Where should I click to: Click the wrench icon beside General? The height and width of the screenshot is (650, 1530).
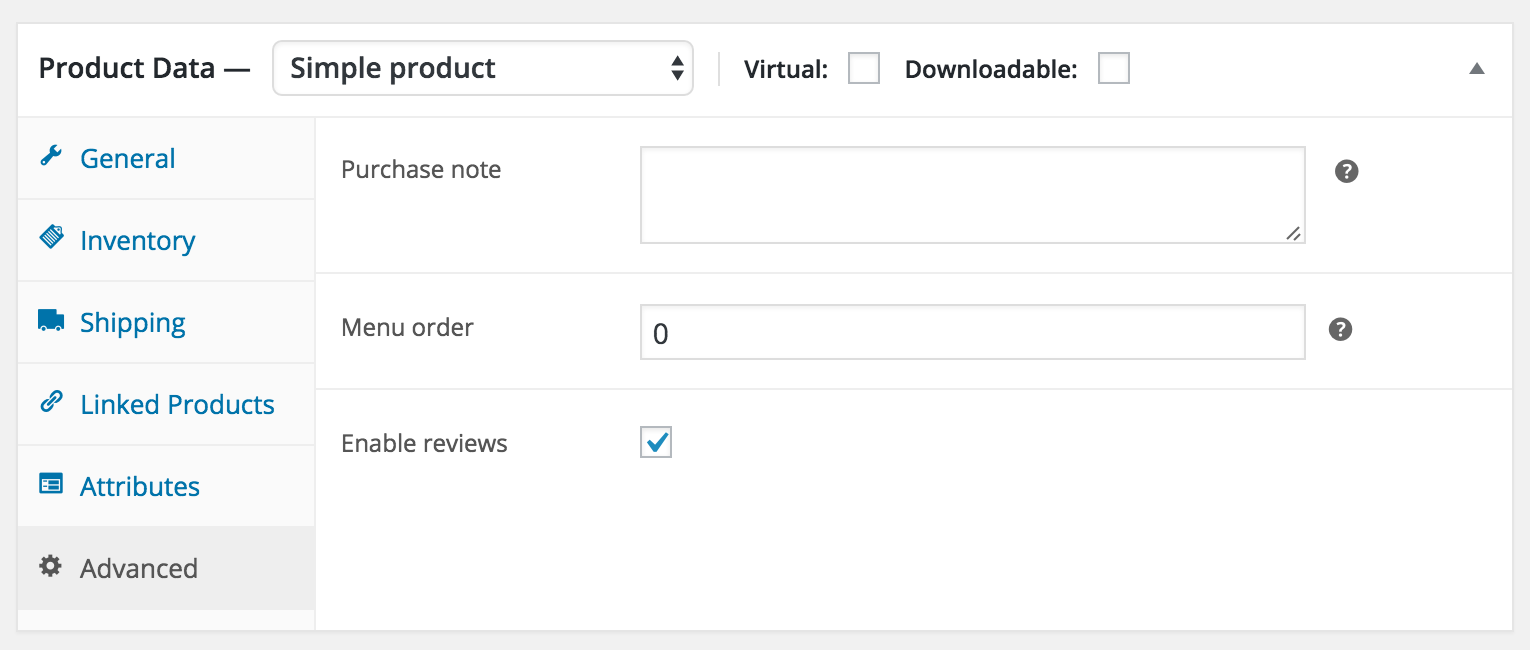[50, 156]
